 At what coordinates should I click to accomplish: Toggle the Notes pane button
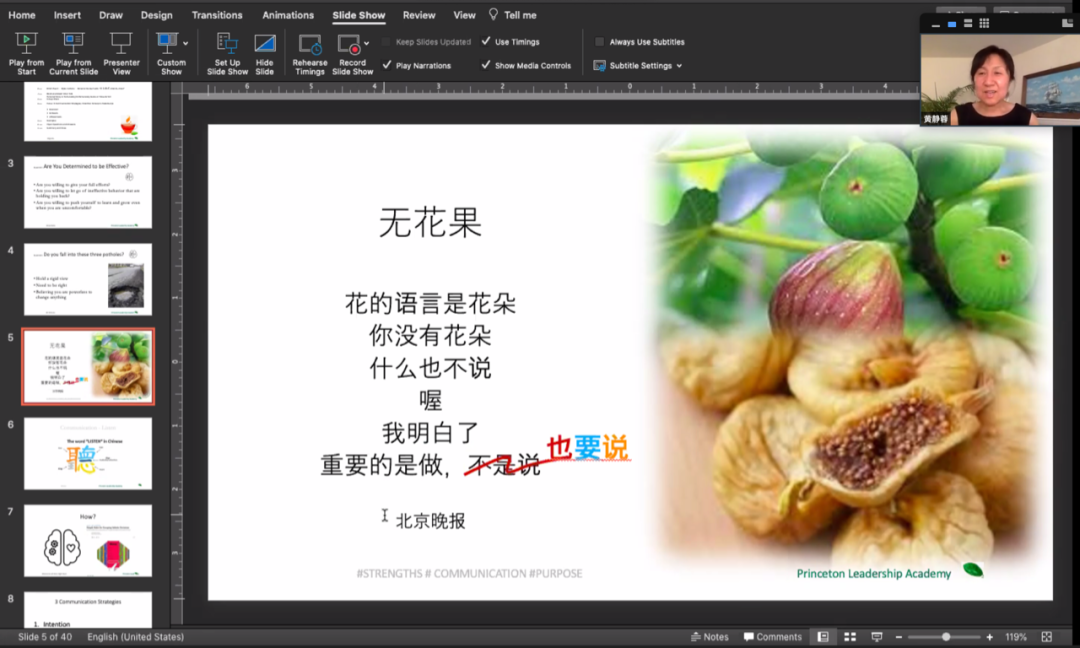click(x=709, y=637)
